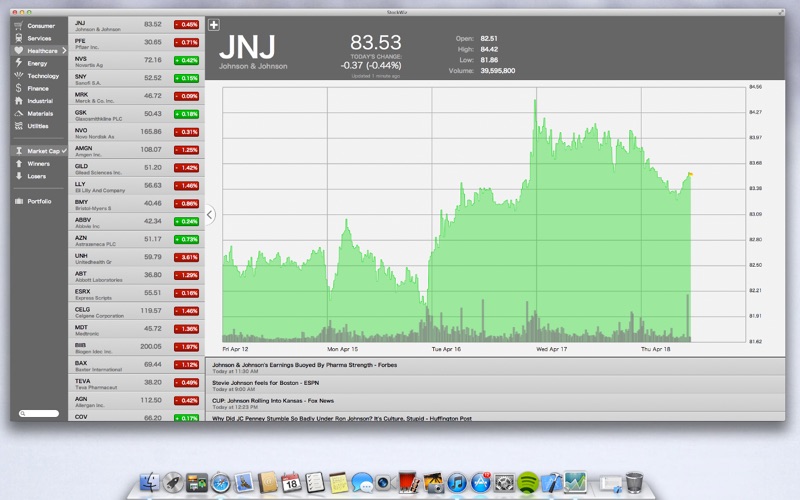Open Safari compass in the dock

[220, 482]
